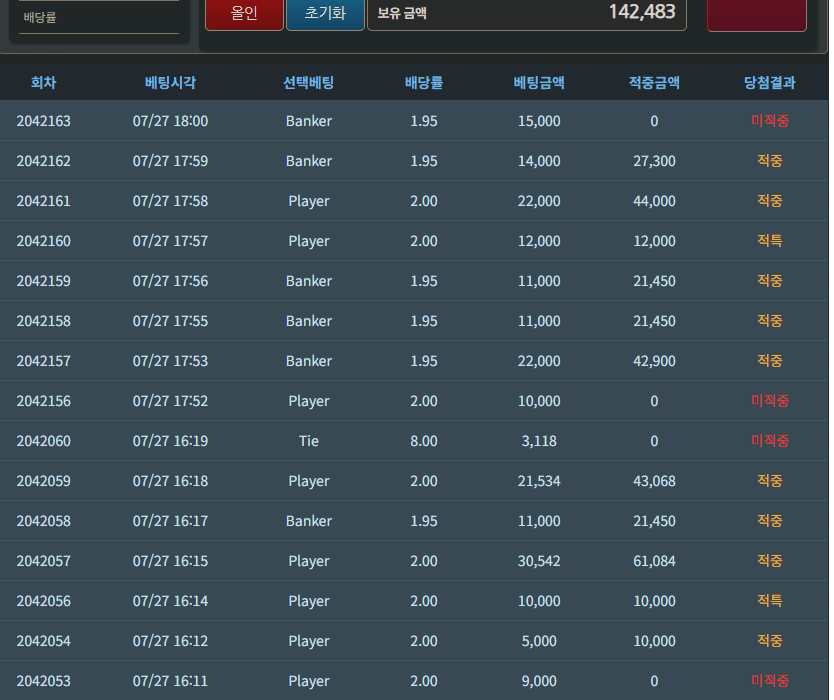Click the 61,084 winning amount
Screen dimensions: 834x700
pyautogui.click(x=654, y=561)
